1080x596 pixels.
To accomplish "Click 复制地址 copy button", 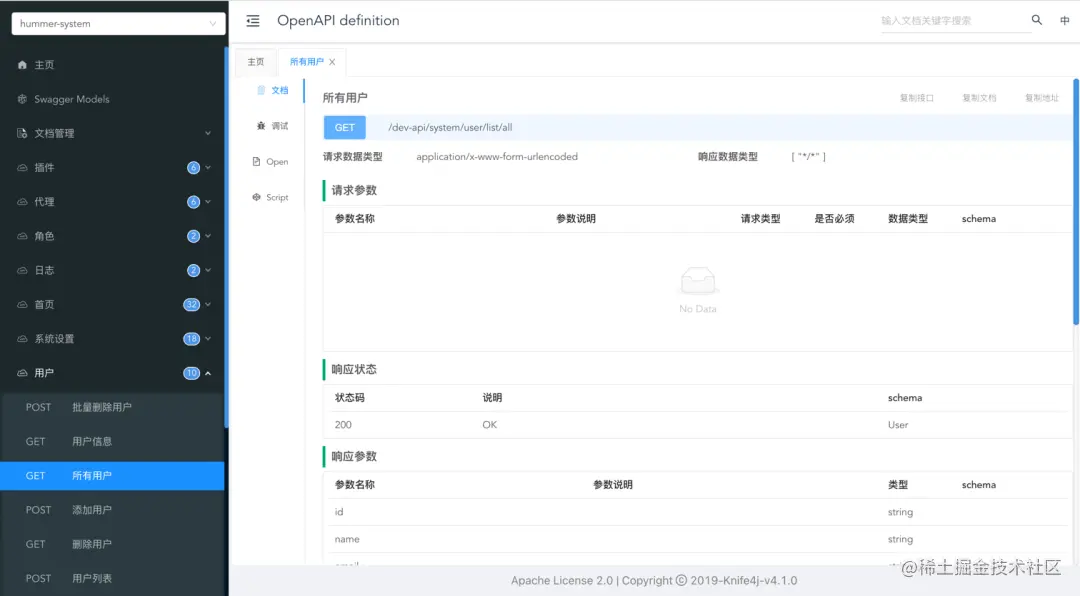I will point(1041,98).
